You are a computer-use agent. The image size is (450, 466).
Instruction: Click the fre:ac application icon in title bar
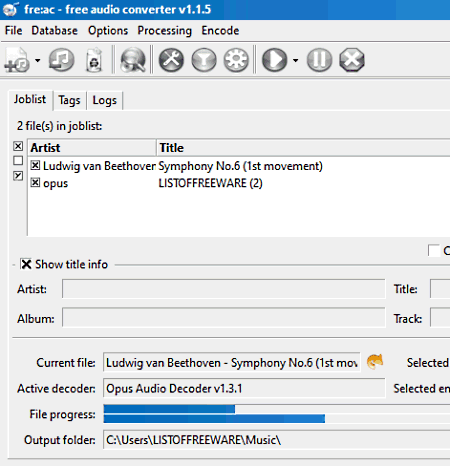coord(10,9)
